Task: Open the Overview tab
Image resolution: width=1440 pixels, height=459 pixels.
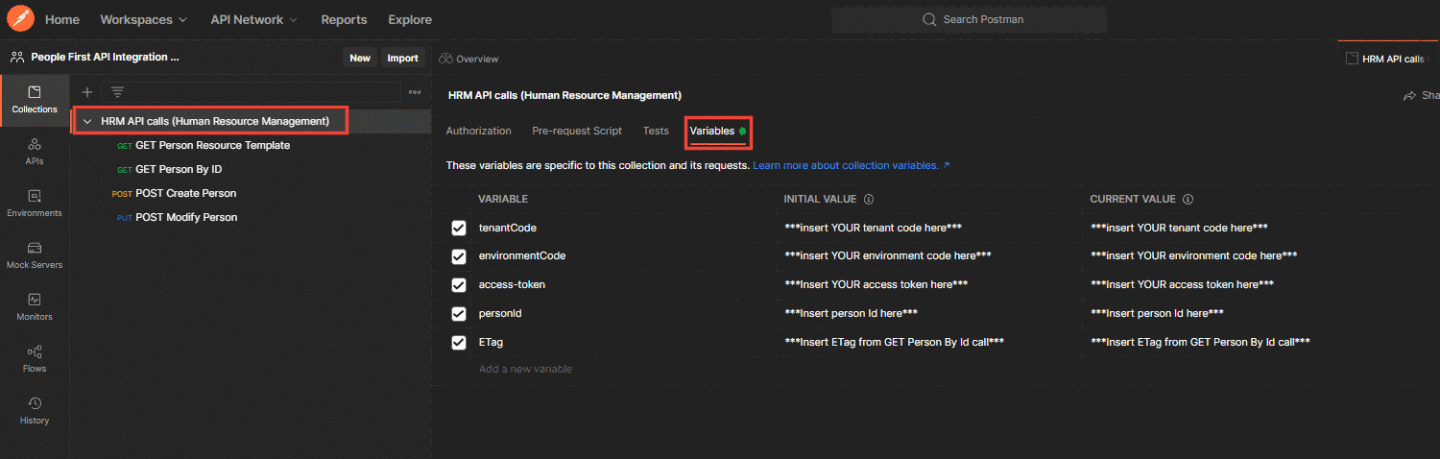Action: (x=469, y=58)
